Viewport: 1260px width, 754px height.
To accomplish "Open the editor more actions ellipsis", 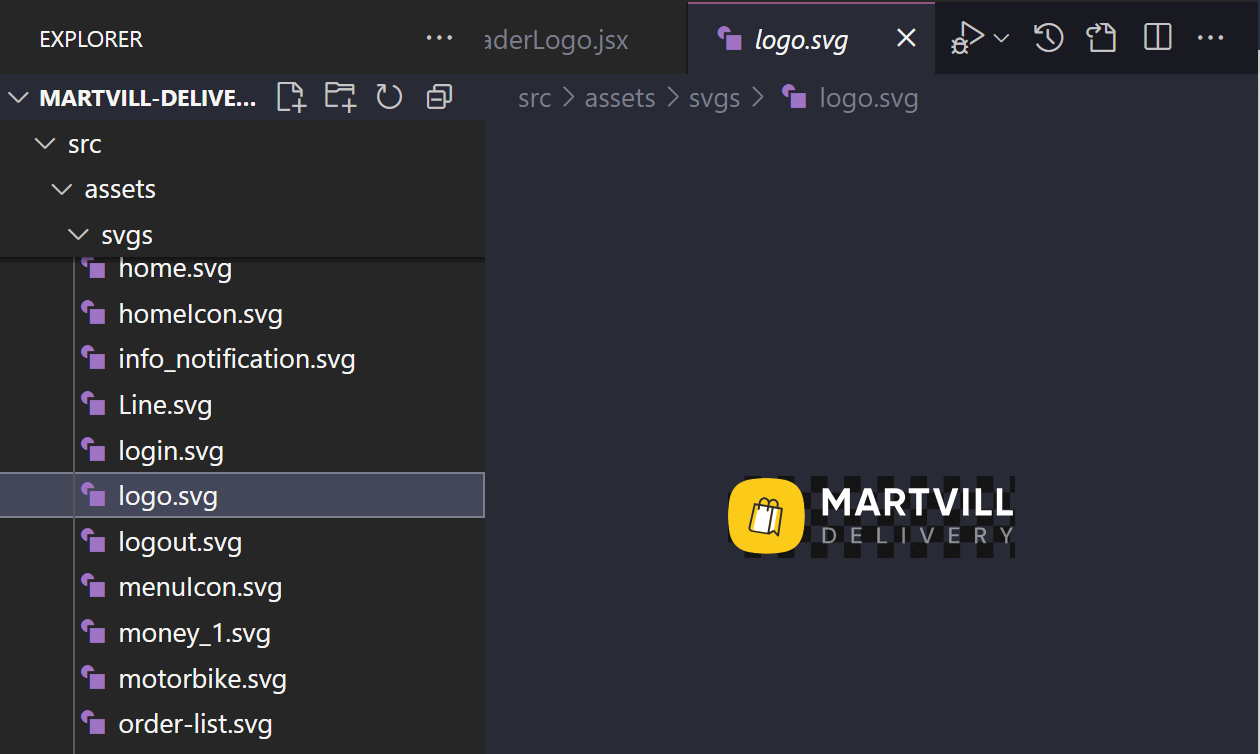I will tap(1210, 38).
